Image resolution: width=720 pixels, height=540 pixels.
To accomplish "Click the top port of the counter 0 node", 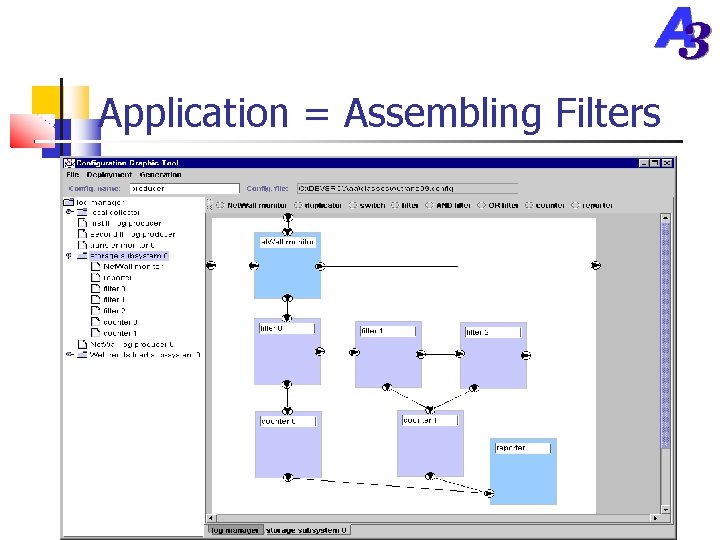I will (x=287, y=411).
